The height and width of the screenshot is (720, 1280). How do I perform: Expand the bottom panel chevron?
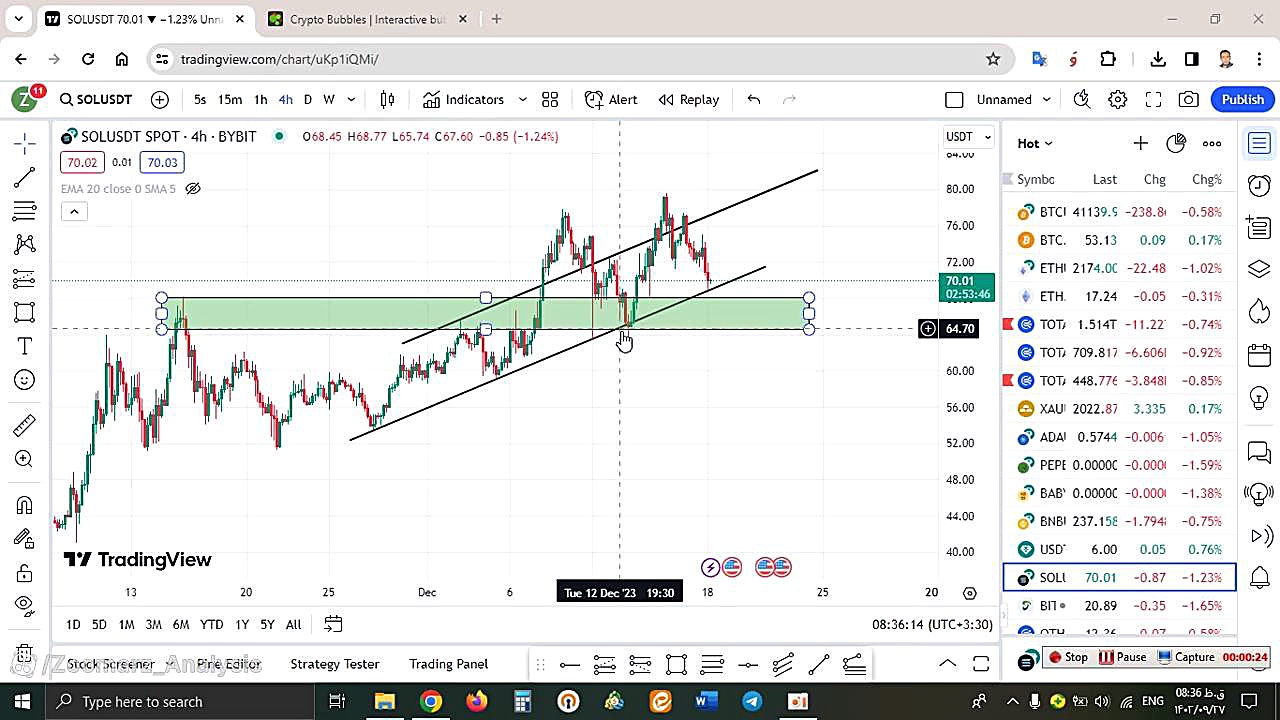946,664
